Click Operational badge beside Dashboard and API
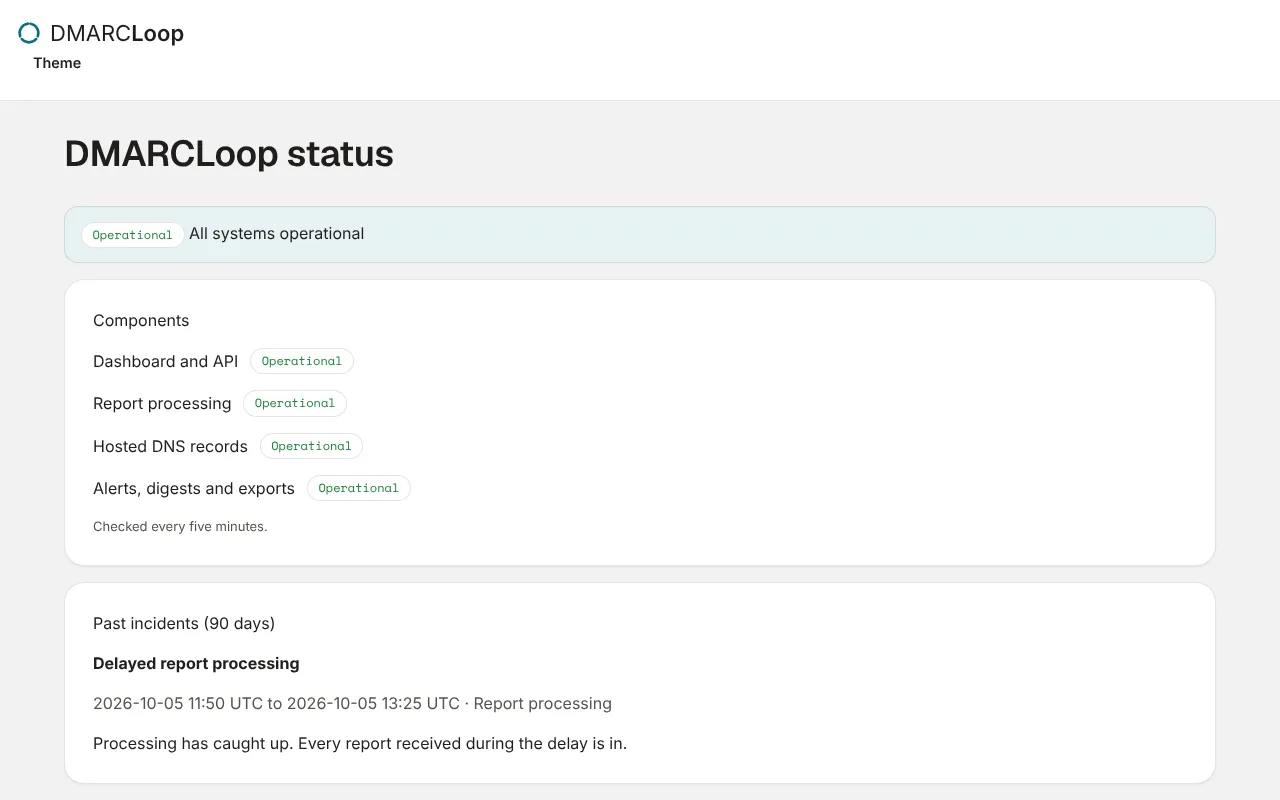 302,361
